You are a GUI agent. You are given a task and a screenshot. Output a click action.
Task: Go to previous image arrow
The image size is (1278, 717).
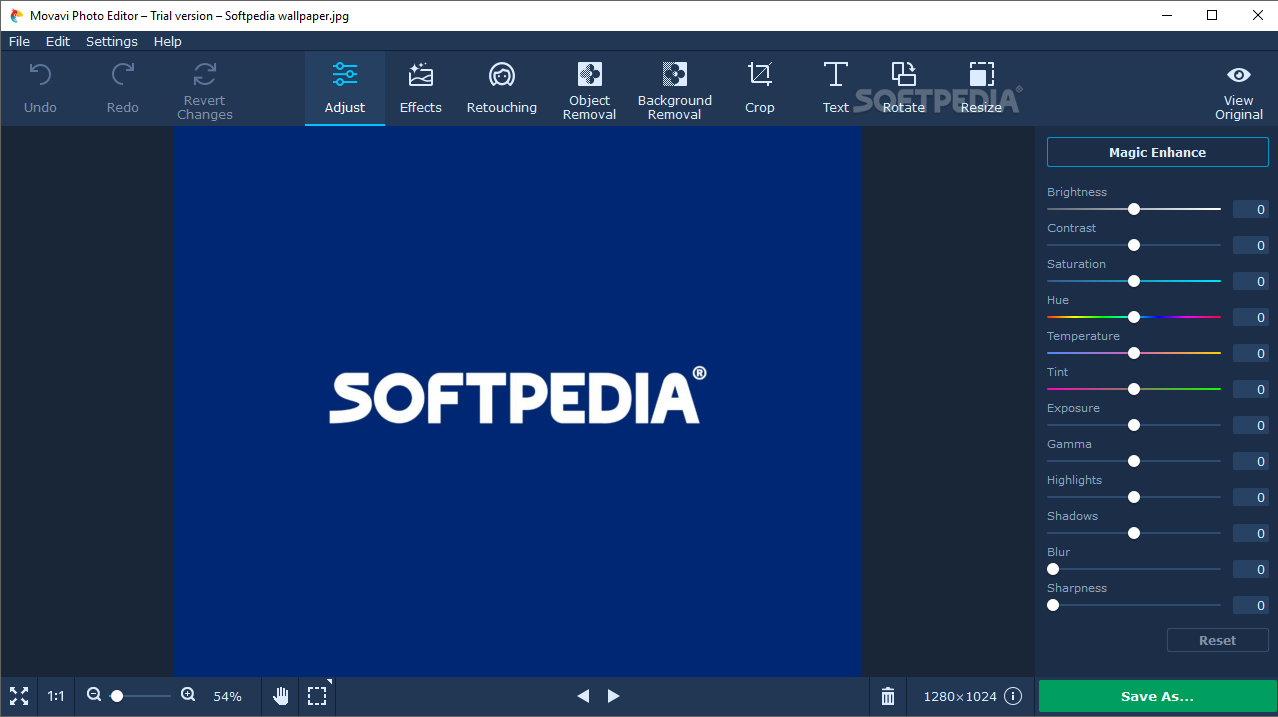pyautogui.click(x=583, y=696)
